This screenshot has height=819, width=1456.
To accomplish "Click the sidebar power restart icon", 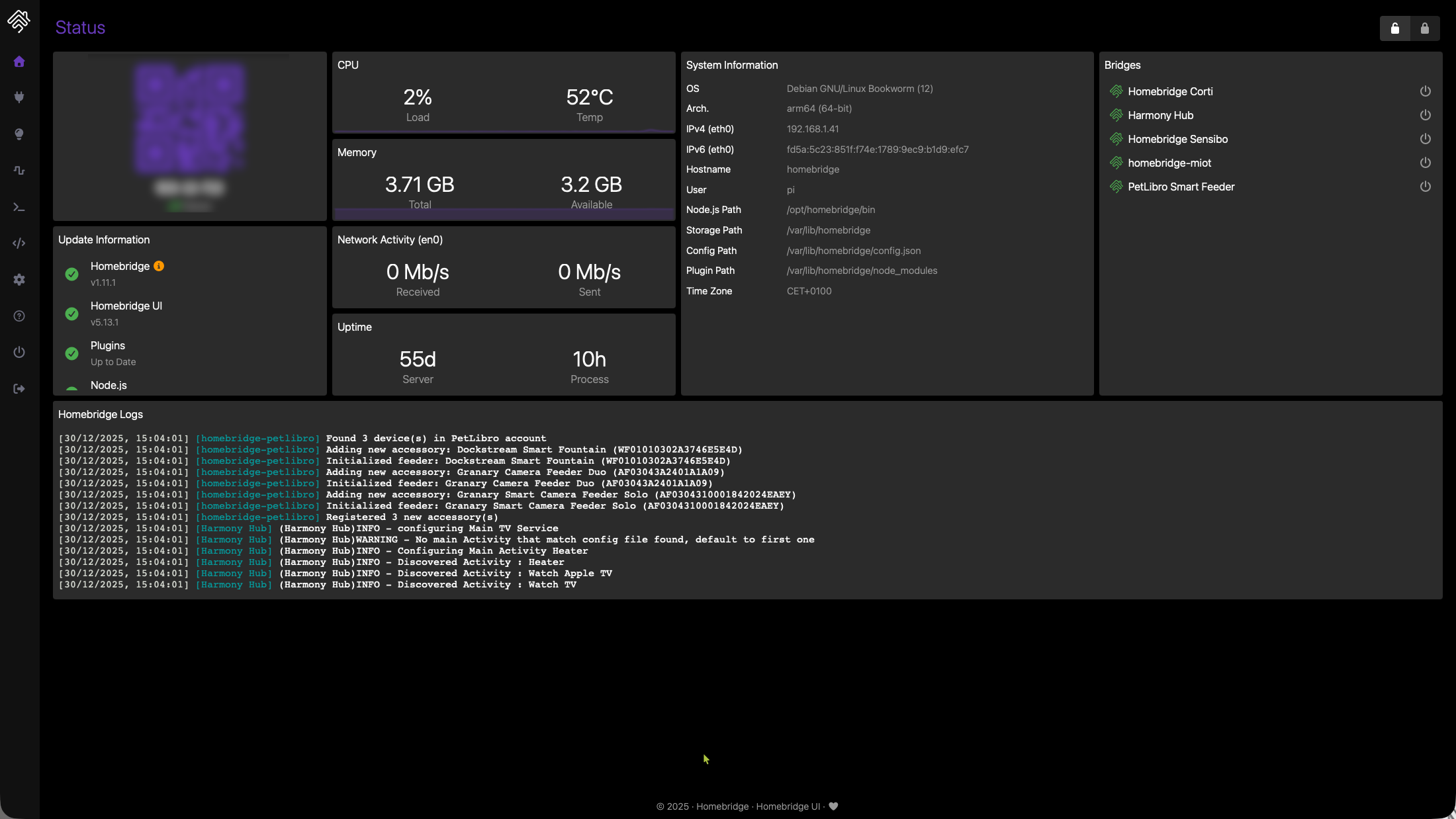I will [19, 352].
